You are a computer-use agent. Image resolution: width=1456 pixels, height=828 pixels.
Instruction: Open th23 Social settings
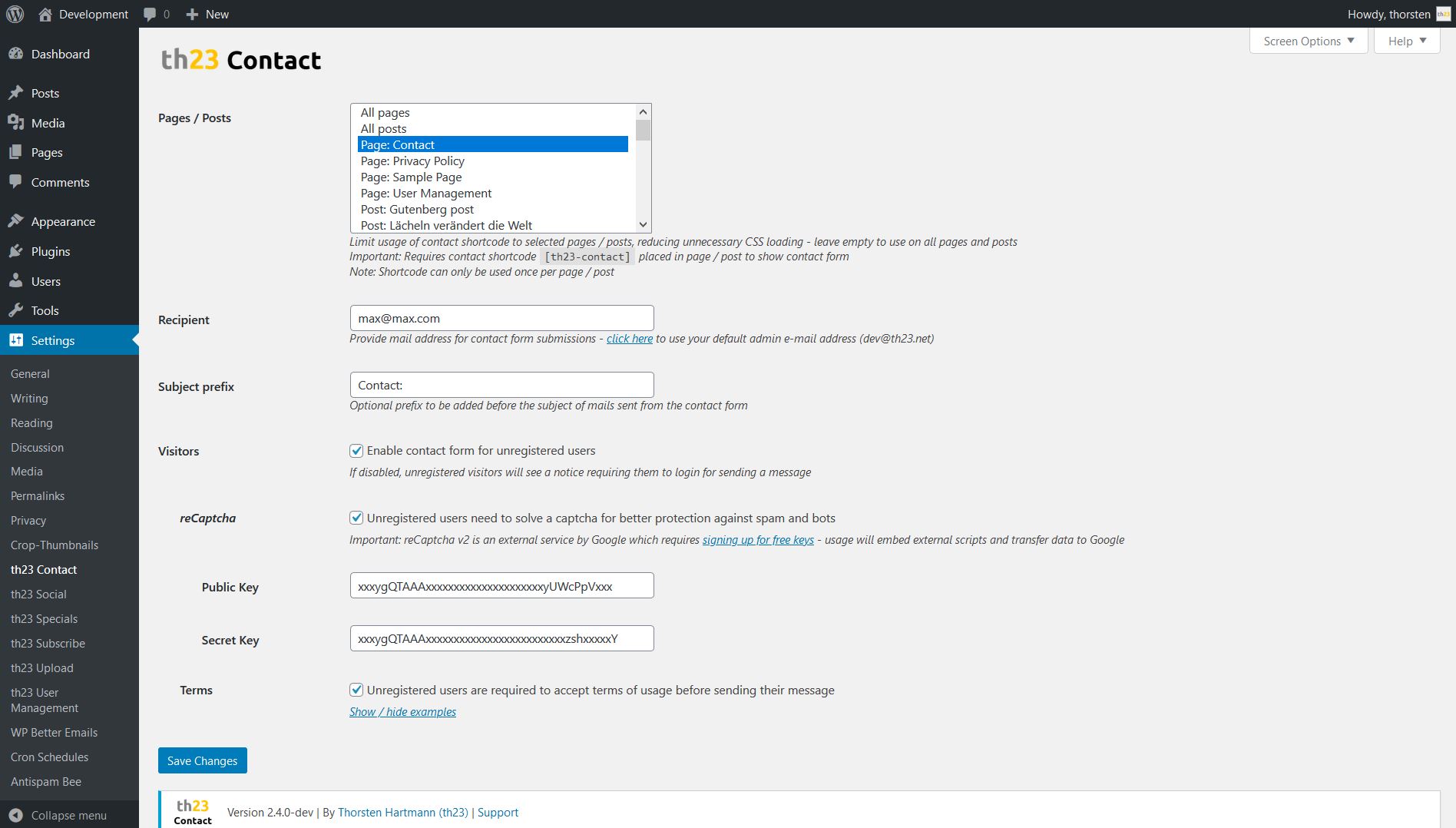click(38, 595)
